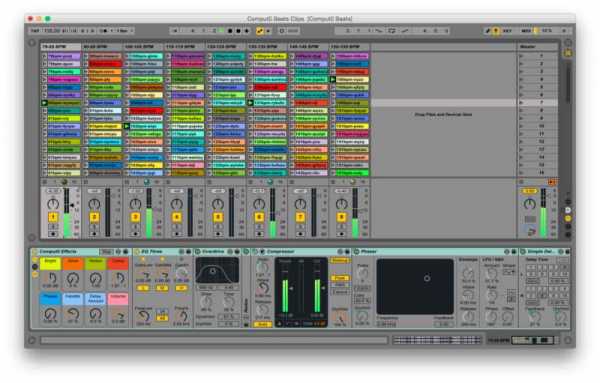Enable Draw Mode pencil icon
This screenshot has height=383, width=600.
(488, 31)
